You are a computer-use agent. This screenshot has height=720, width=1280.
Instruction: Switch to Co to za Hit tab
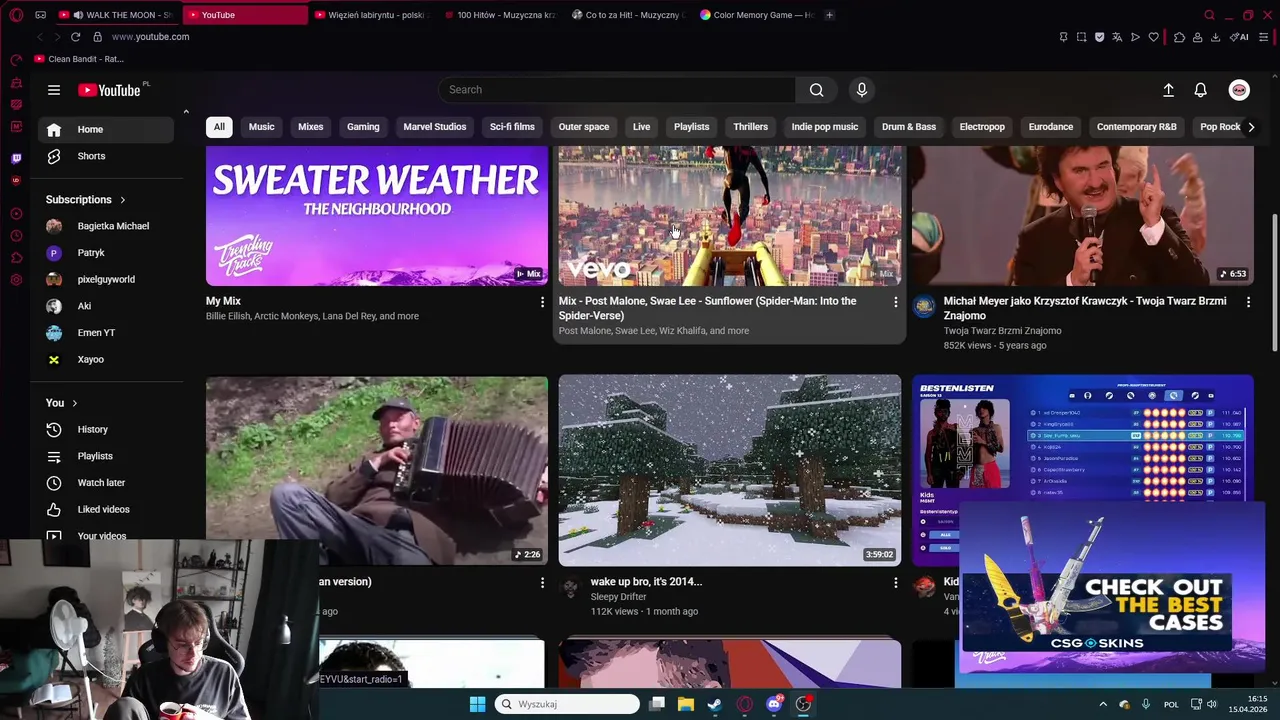(x=628, y=15)
